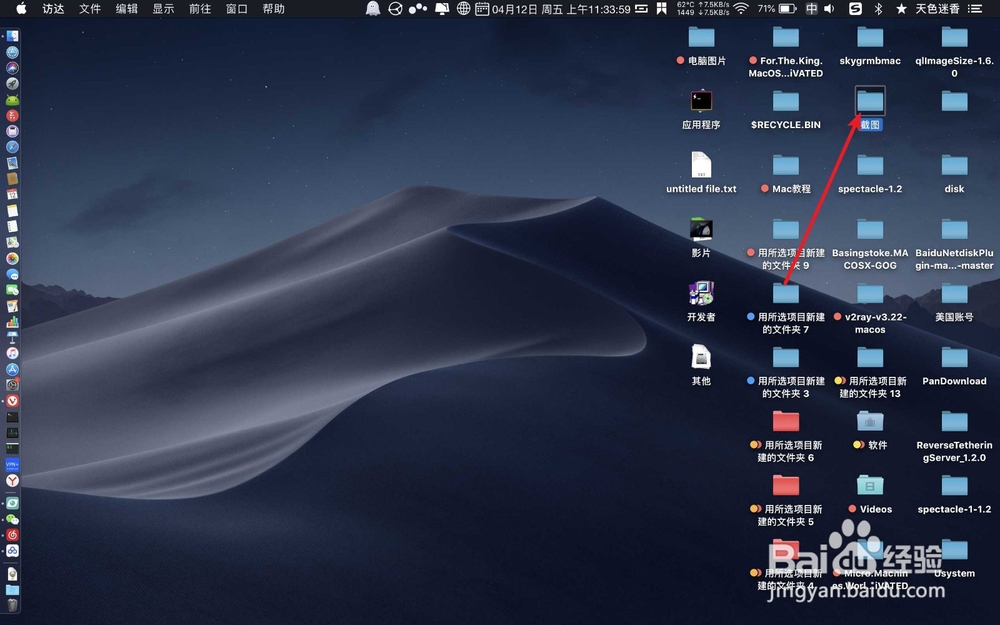Open the battery status showing 71%
This screenshot has height=625, width=1000.
click(x=777, y=8)
